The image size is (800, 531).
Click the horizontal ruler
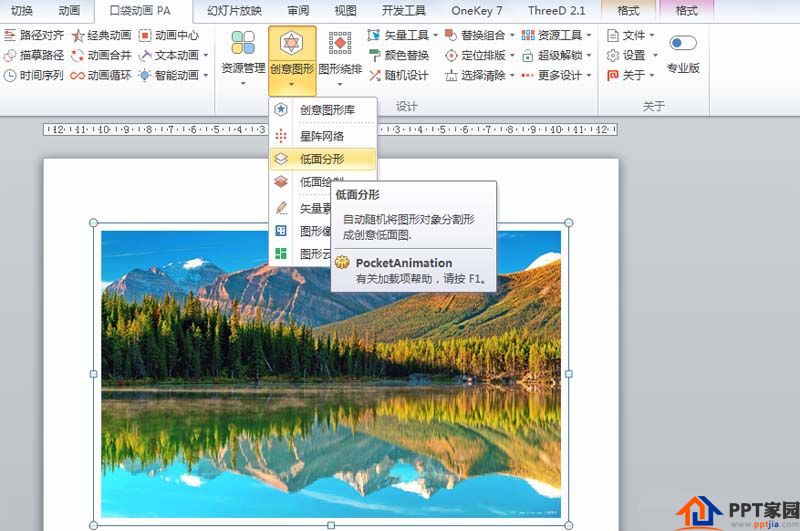tap(330, 130)
